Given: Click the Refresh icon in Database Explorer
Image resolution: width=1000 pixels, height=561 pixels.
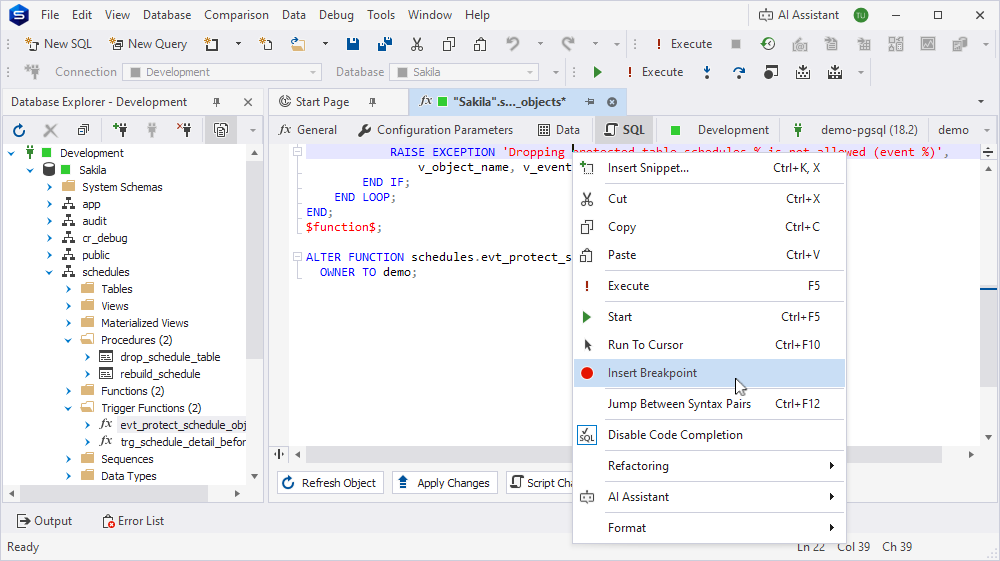Looking at the screenshot, I should [x=19, y=130].
